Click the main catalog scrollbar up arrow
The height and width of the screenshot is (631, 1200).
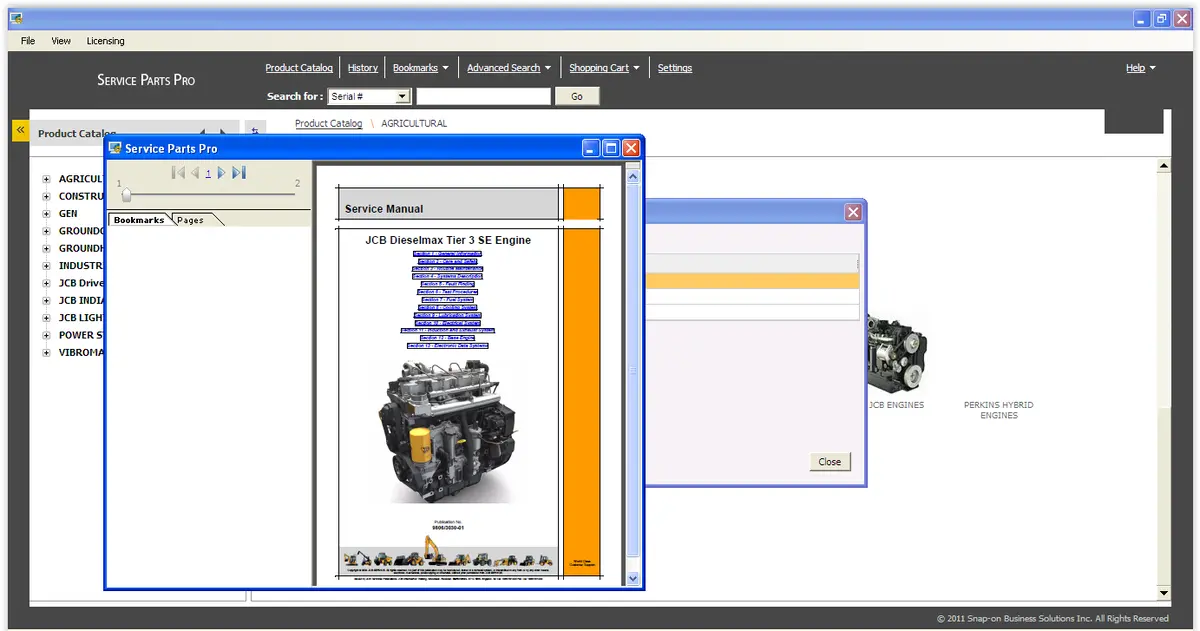click(x=1163, y=166)
